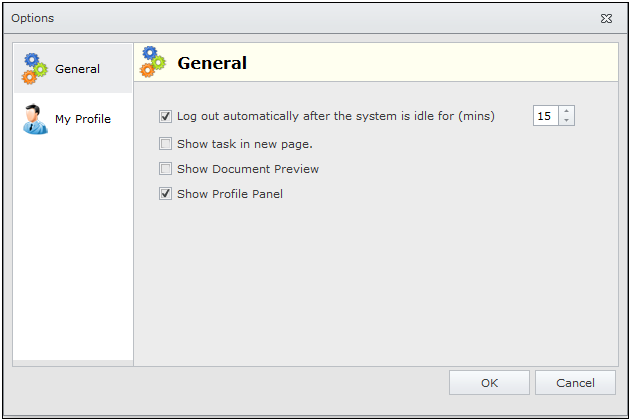629x419 pixels.
Task: Uncheck the Show Profile Panel checkbox
Action: [166, 194]
